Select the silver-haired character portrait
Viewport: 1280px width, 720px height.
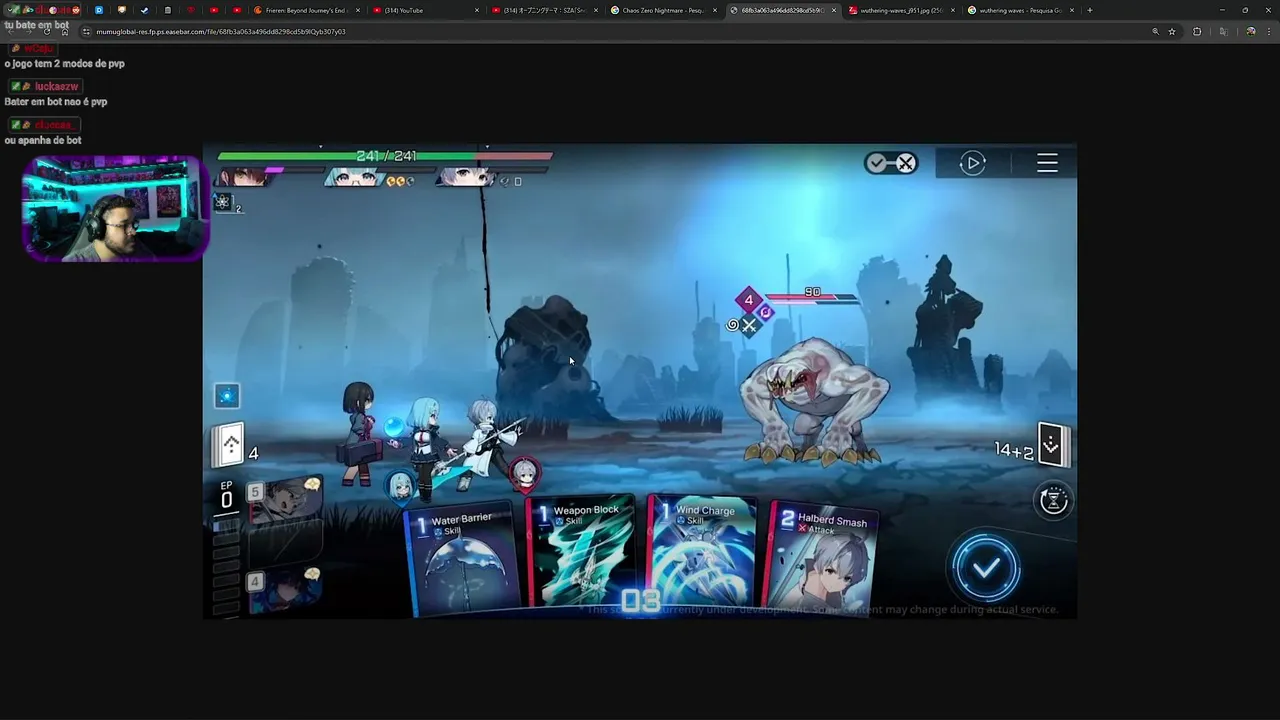tap(467, 179)
